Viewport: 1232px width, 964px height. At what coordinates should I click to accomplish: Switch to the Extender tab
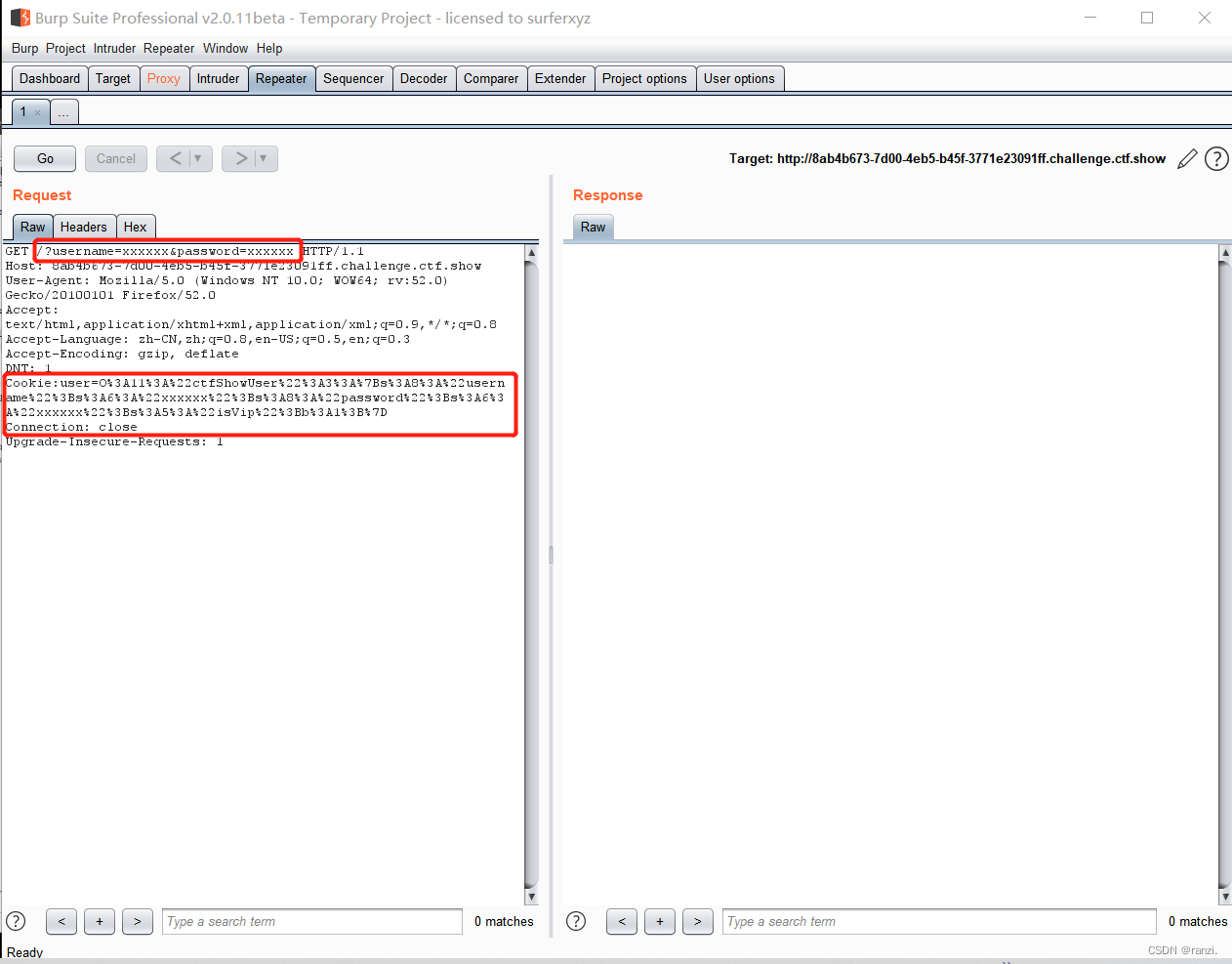pyautogui.click(x=560, y=78)
